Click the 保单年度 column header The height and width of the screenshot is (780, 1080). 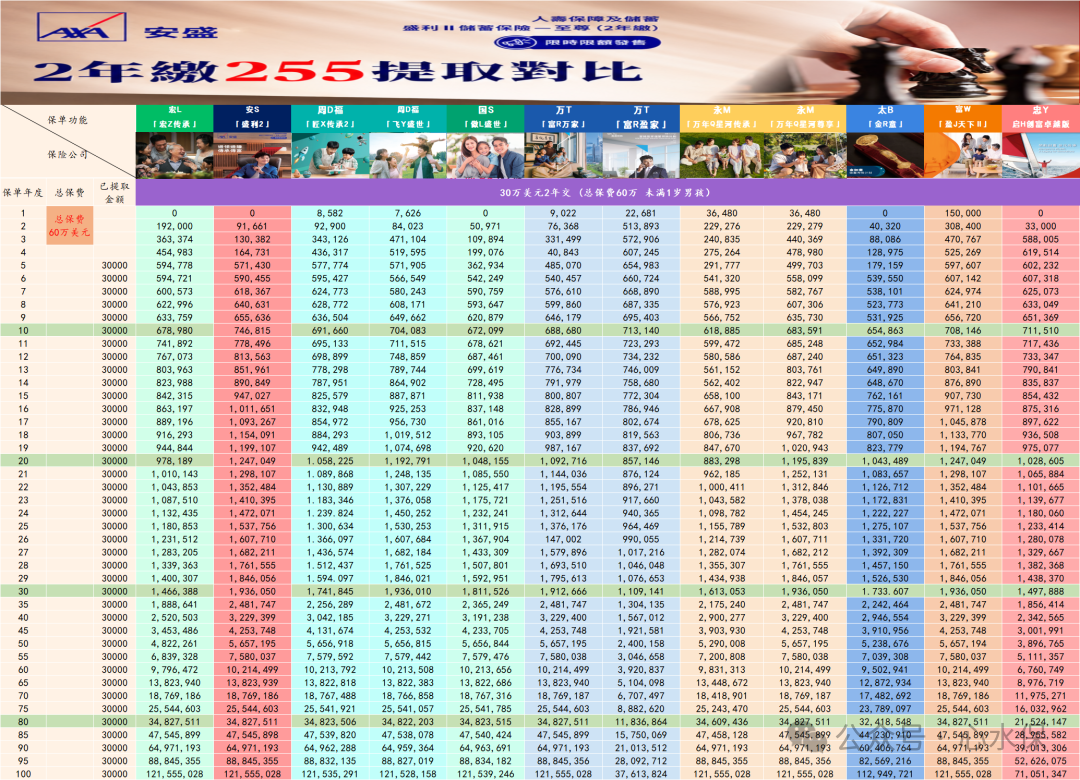[x=23, y=193]
